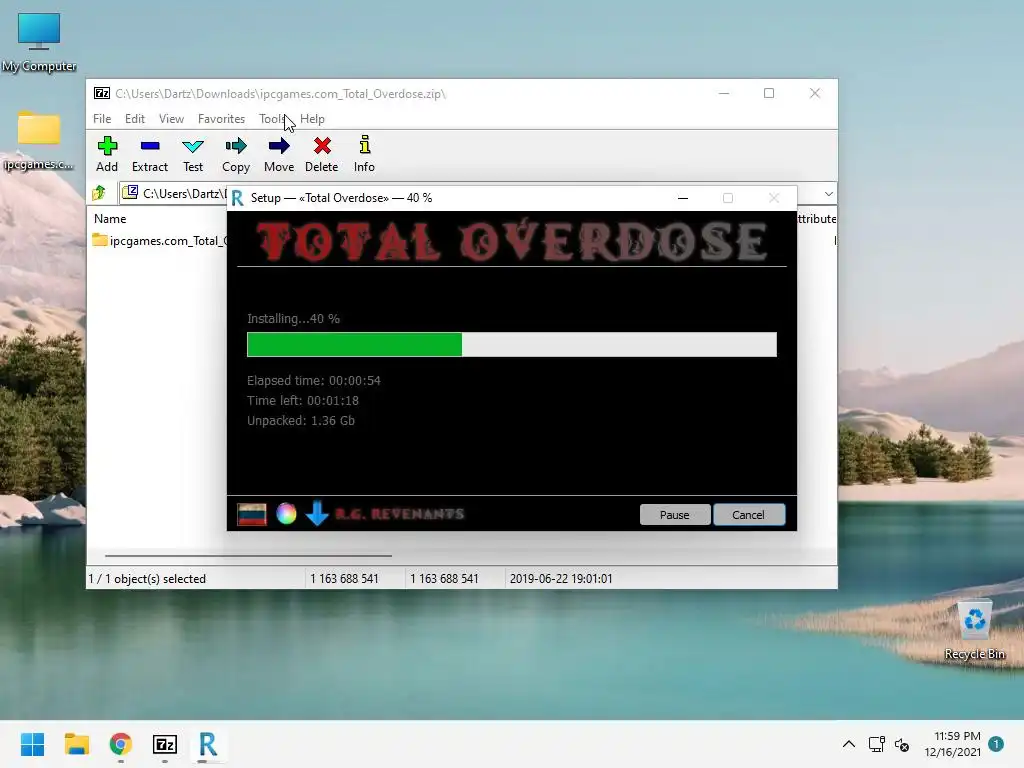This screenshot has height=768, width=1024.
Task: Maximize the 7-Zip window
Action: (769, 93)
